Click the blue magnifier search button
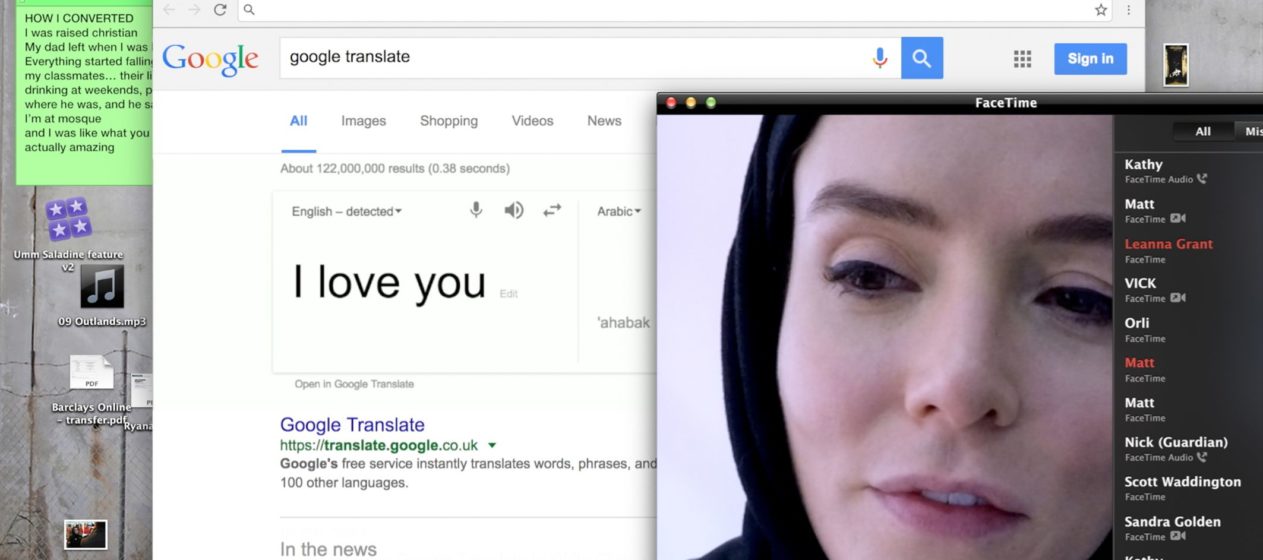 922,58
